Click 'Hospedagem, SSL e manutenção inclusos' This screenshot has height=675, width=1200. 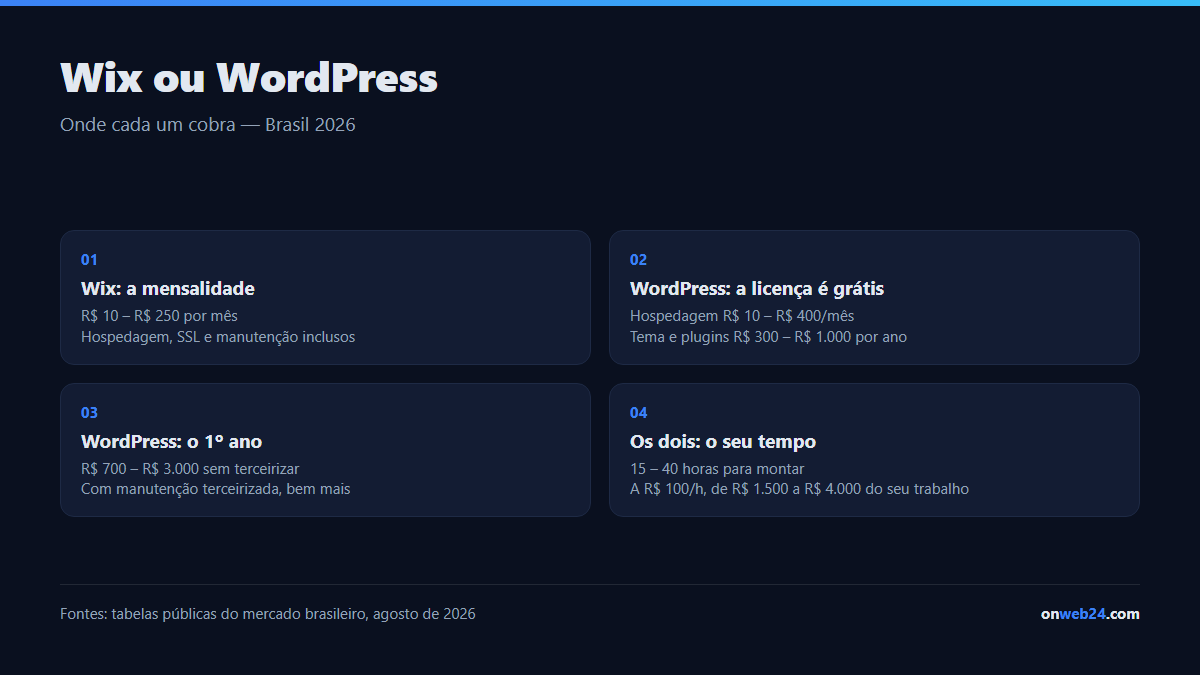(218, 337)
